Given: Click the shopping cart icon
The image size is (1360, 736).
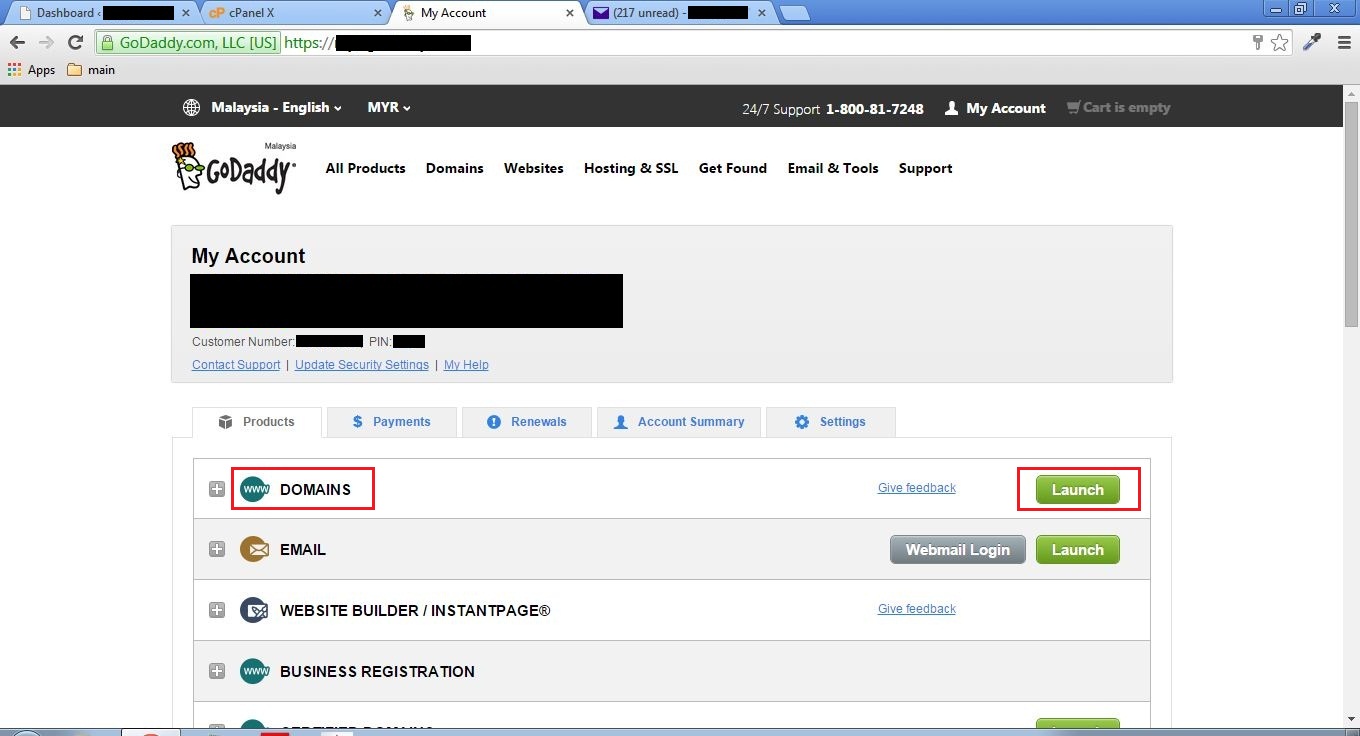Looking at the screenshot, I should pyautogui.click(x=1073, y=107).
